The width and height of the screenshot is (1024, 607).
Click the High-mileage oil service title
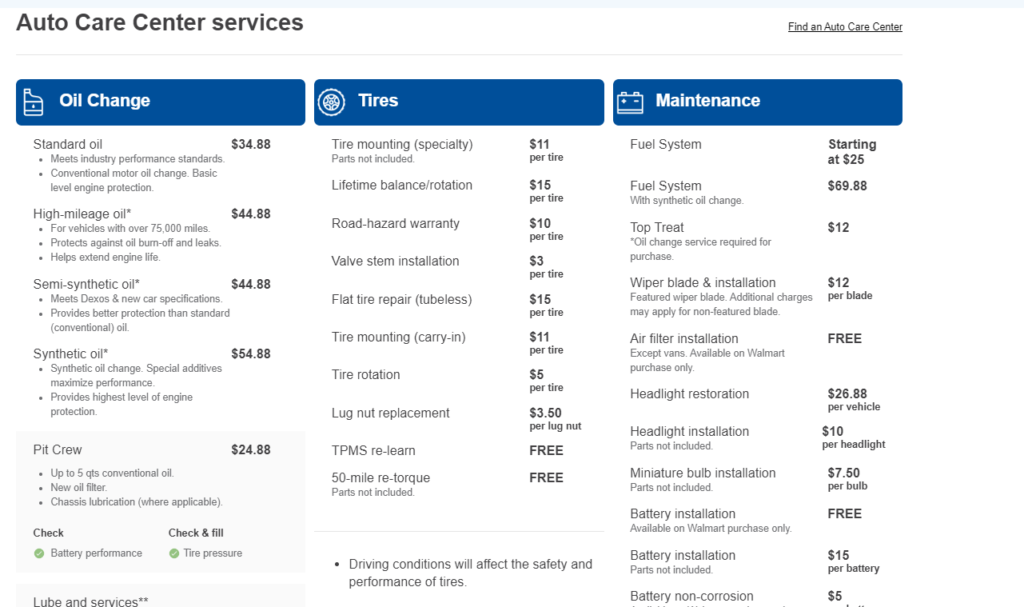82,214
